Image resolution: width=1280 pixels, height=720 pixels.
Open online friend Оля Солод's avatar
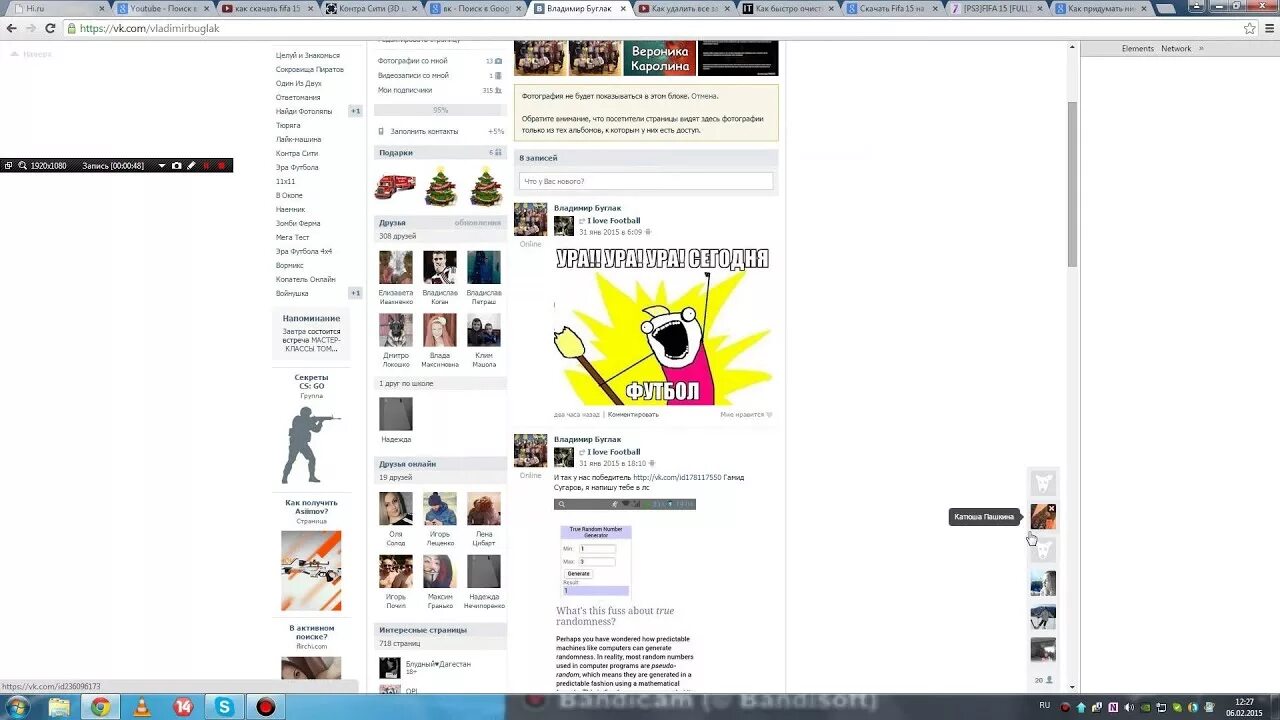click(396, 508)
